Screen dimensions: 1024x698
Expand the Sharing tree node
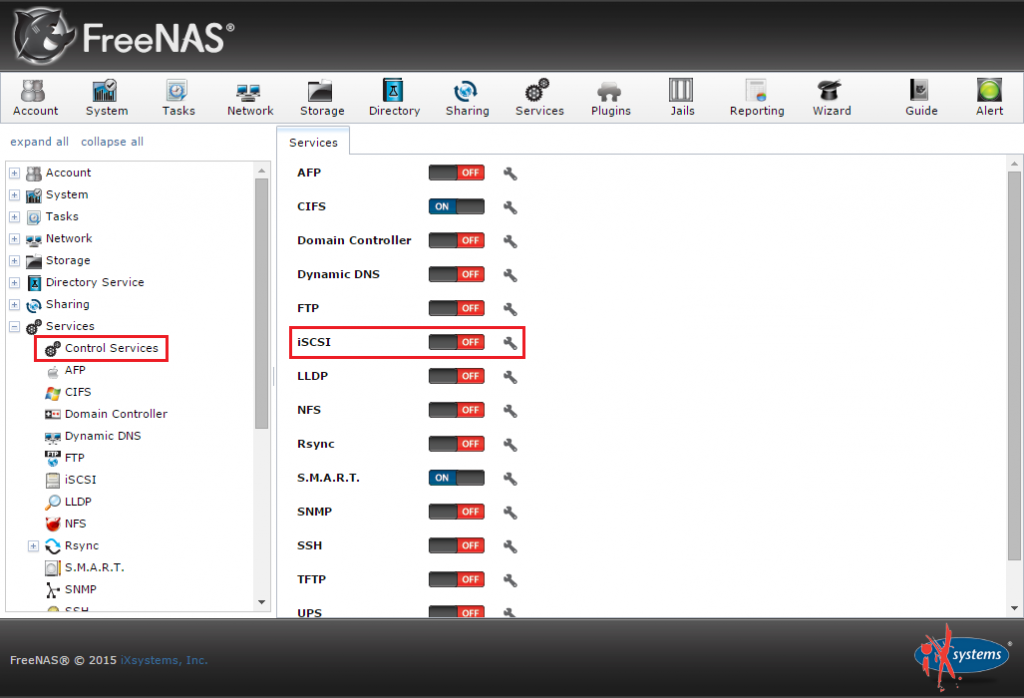(x=14, y=305)
